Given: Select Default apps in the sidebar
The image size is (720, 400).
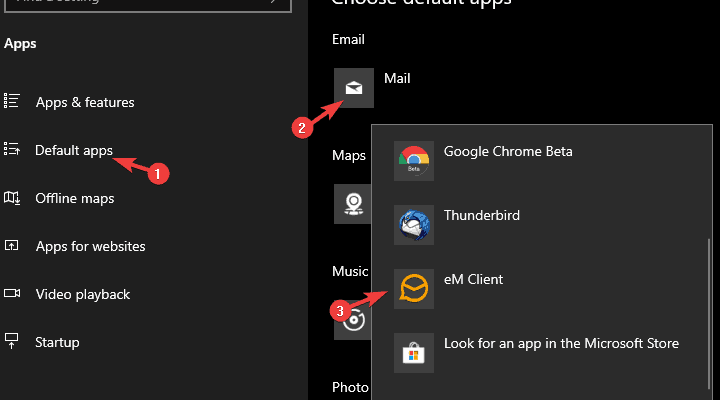Looking at the screenshot, I should [74, 151].
